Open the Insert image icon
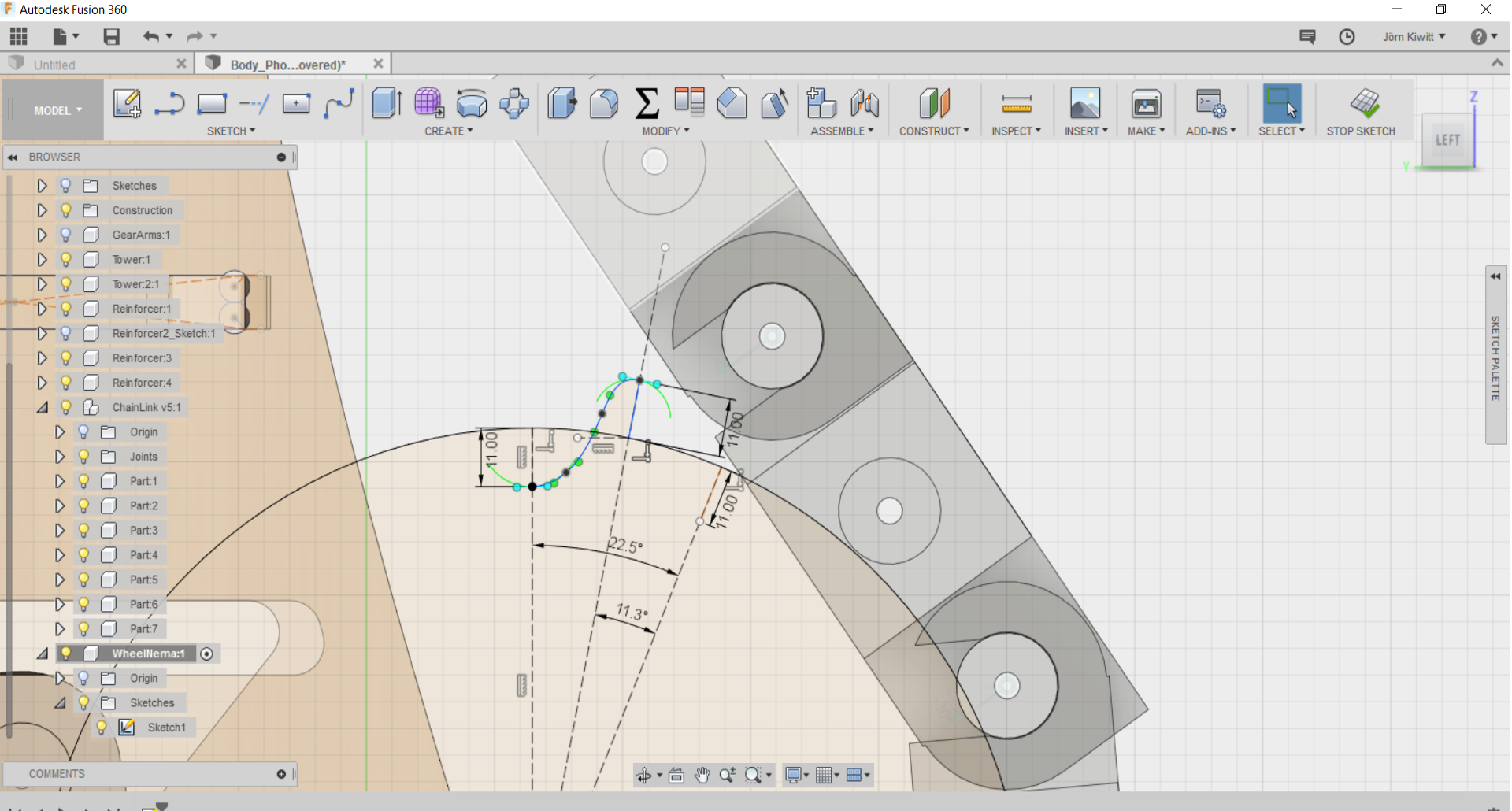 pos(1084,104)
